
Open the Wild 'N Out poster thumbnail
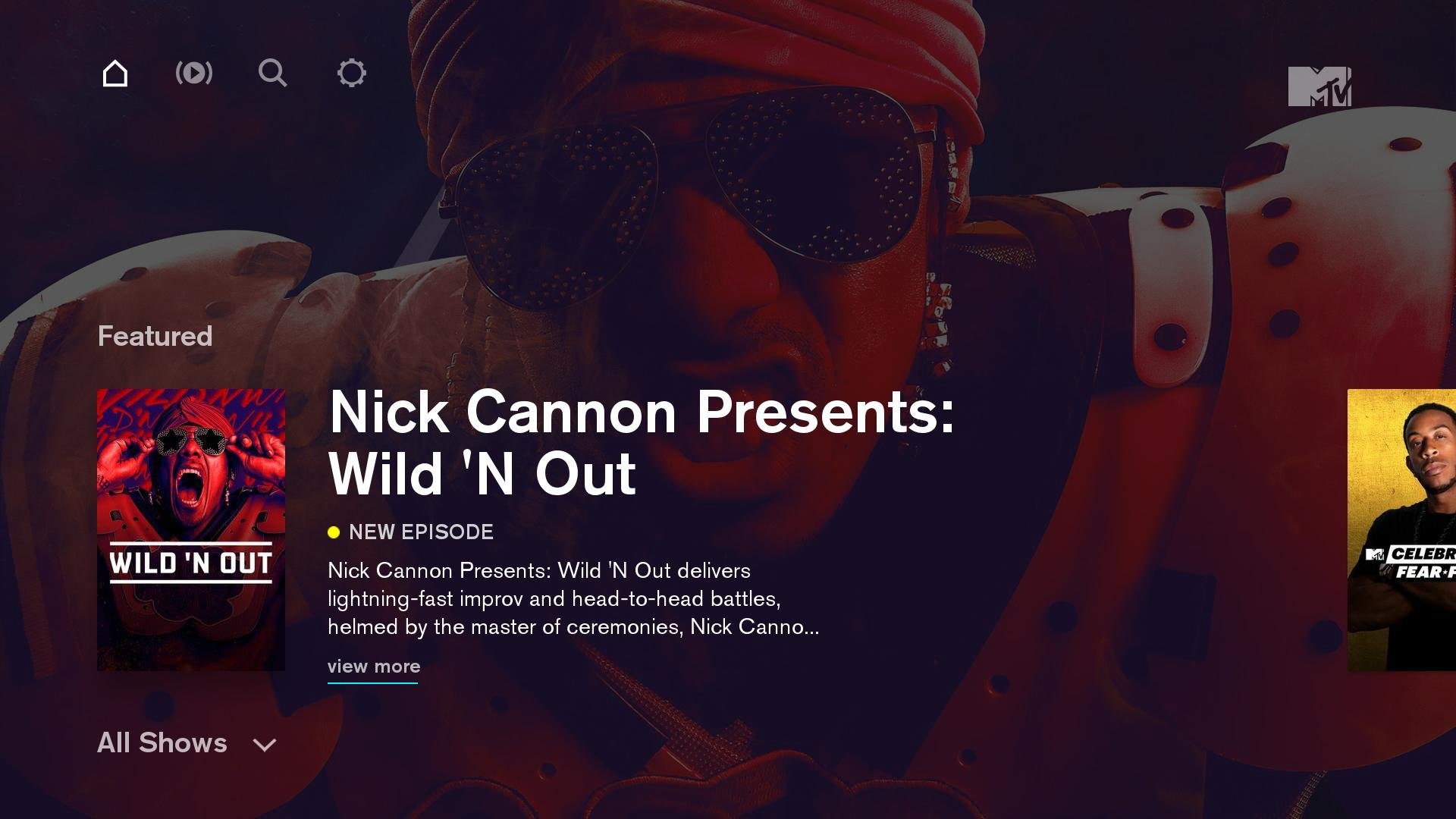click(x=191, y=529)
